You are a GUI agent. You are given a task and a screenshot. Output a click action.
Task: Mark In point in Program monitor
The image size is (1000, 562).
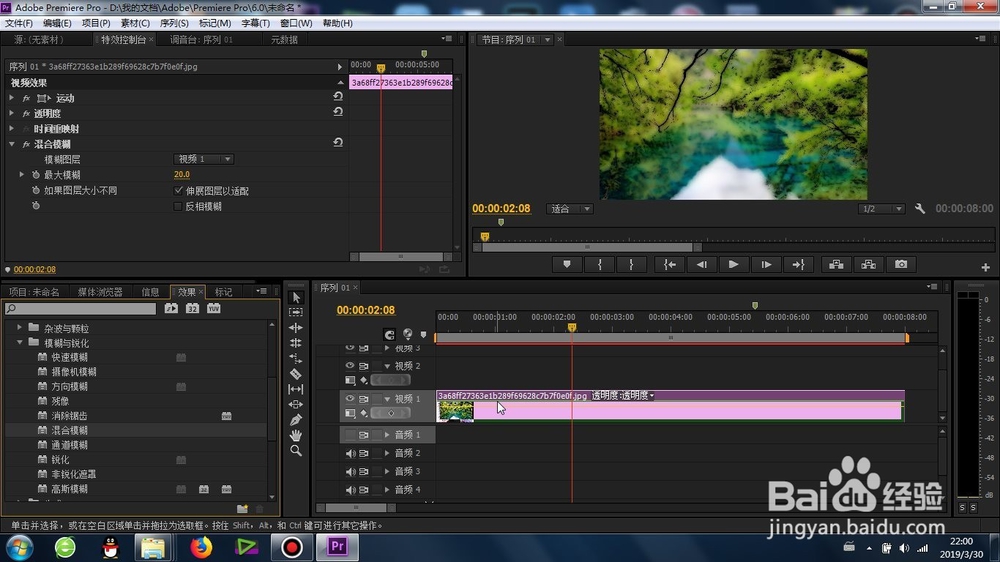tap(599, 265)
